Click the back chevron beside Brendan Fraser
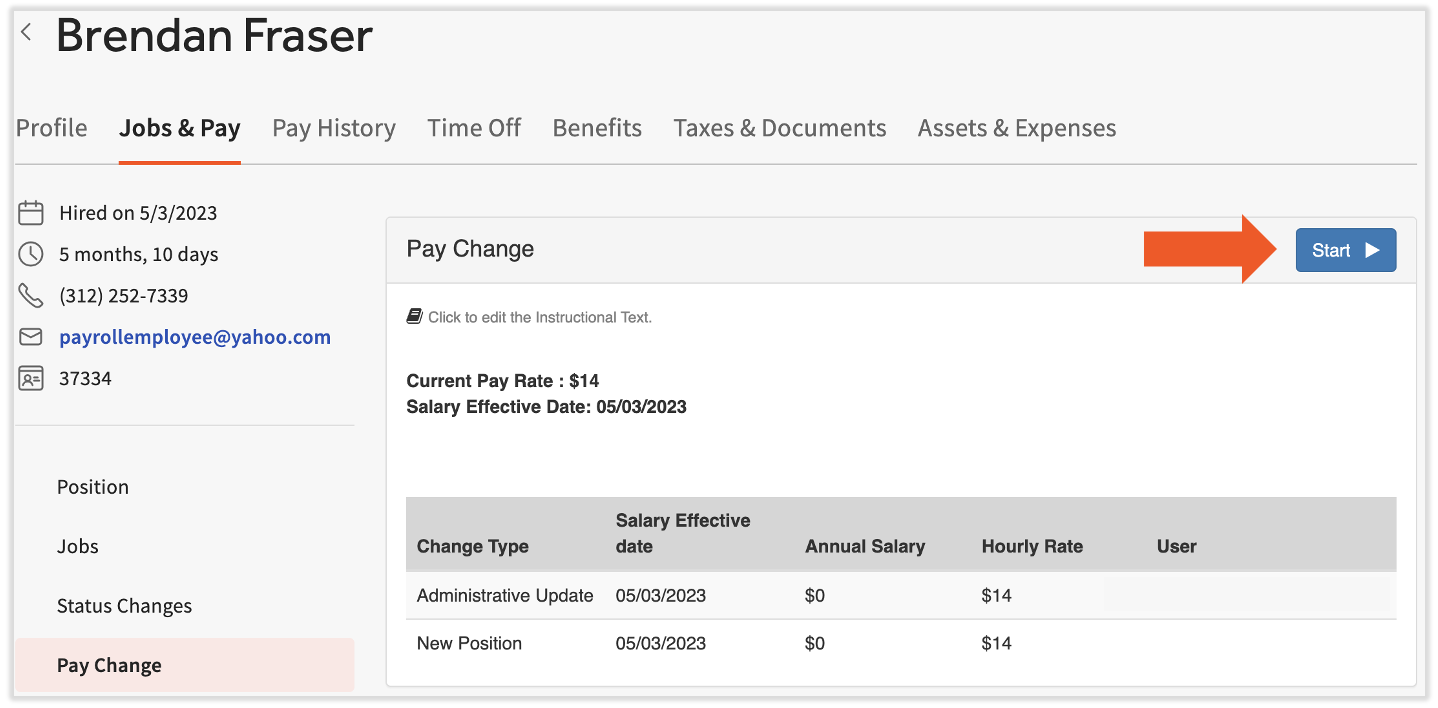The width and height of the screenshot is (1438, 708). (25, 30)
